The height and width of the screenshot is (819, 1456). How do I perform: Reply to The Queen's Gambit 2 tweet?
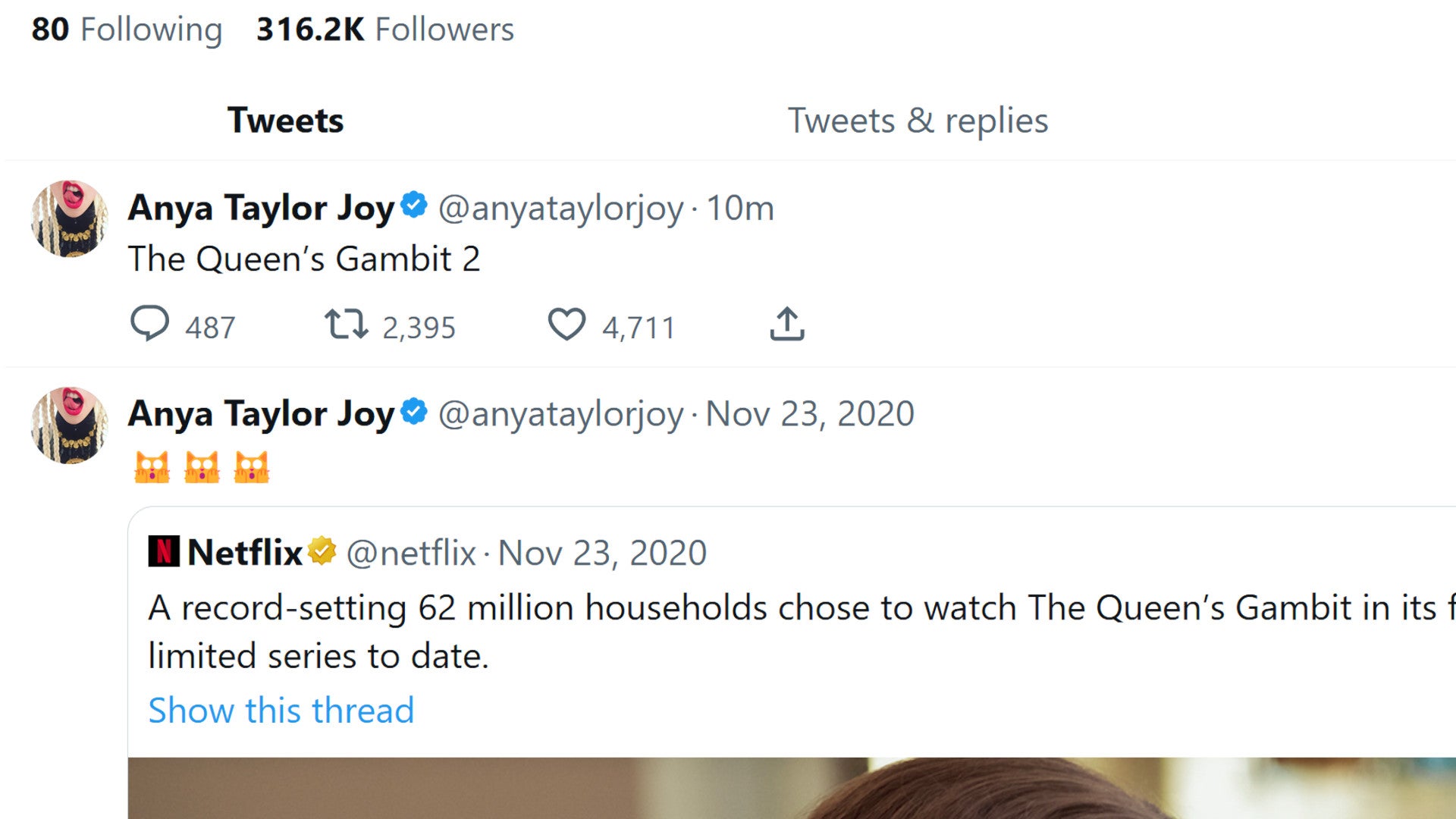(150, 324)
